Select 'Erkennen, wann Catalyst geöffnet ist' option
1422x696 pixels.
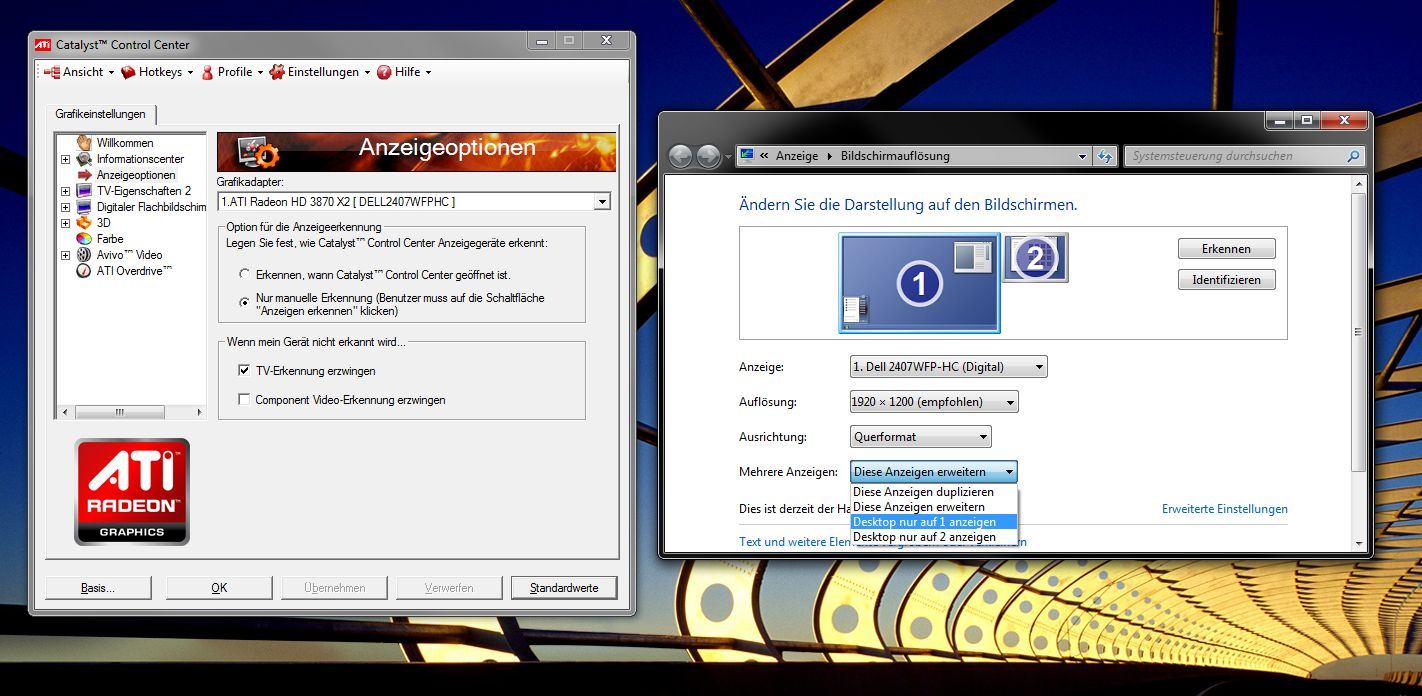pyautogui.click(x=245, y=274)
